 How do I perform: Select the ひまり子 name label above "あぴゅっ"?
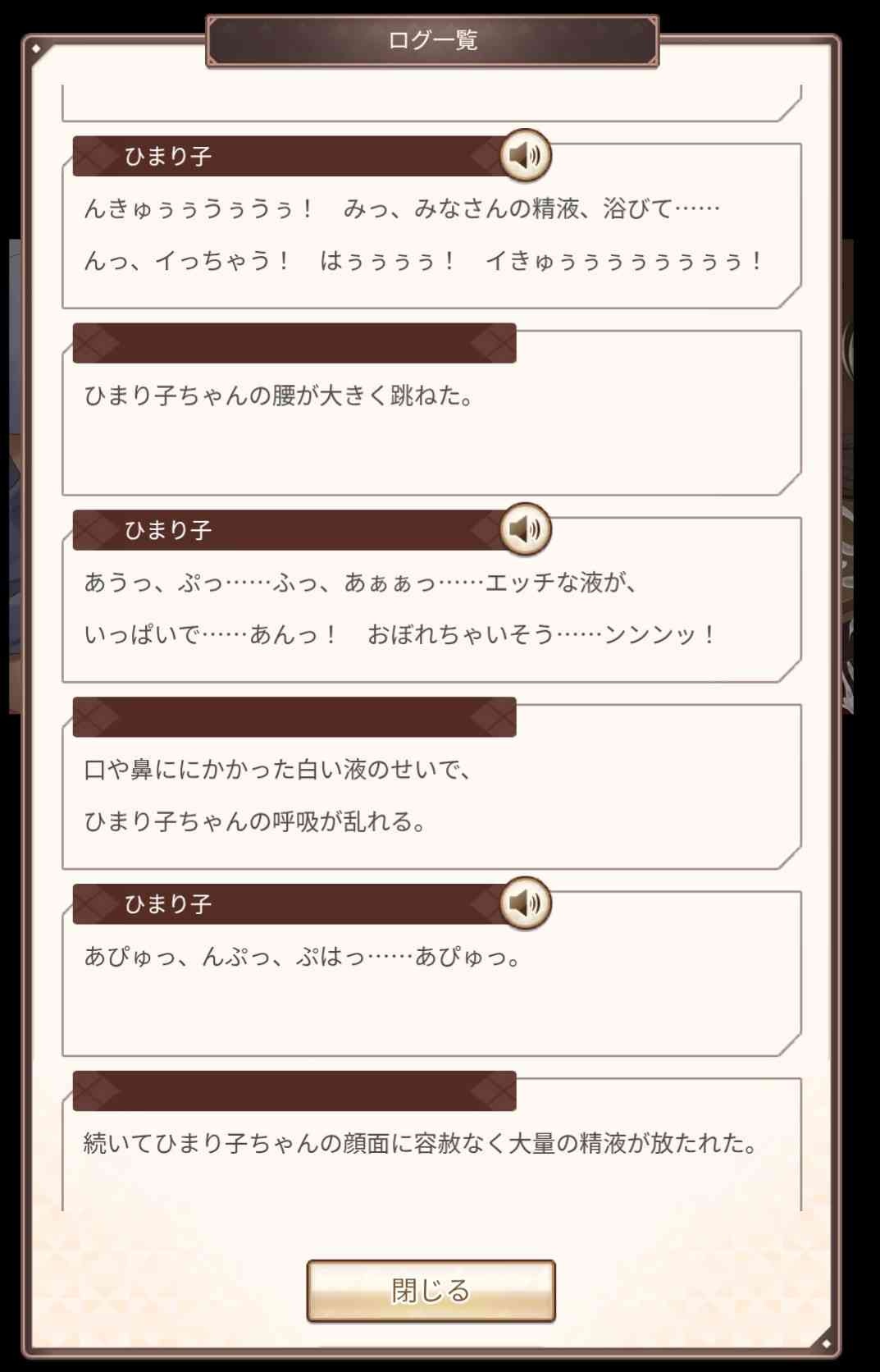pos(168,904)
